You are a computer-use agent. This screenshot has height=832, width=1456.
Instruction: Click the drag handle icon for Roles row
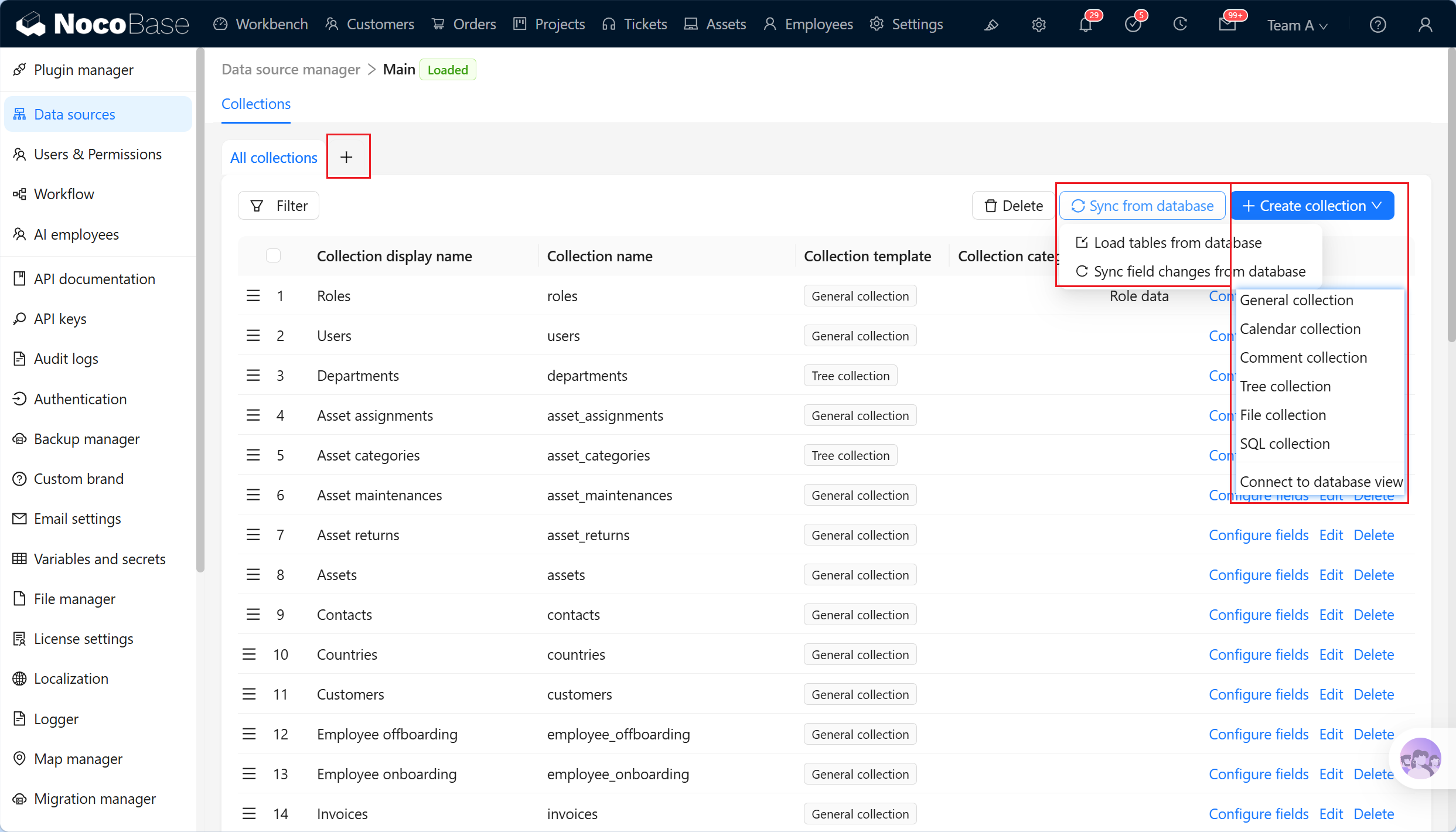click(253, 296)
